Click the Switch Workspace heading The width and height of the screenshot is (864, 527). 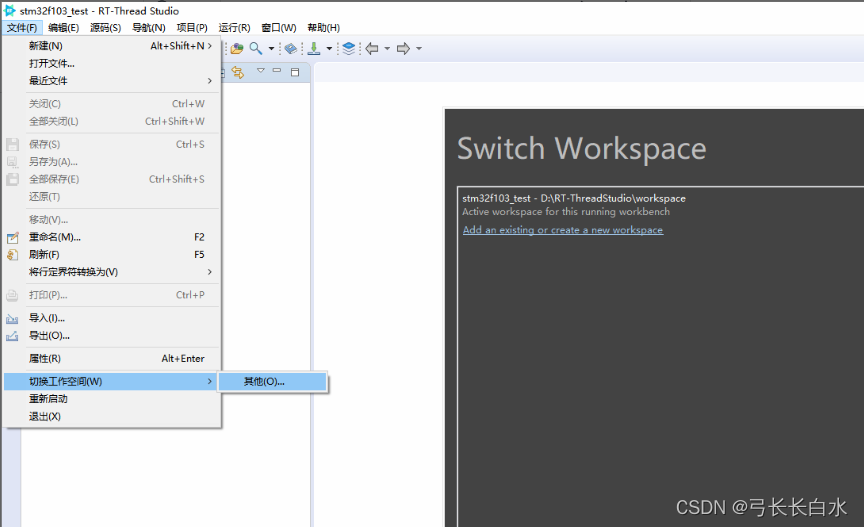pos(581,149)
